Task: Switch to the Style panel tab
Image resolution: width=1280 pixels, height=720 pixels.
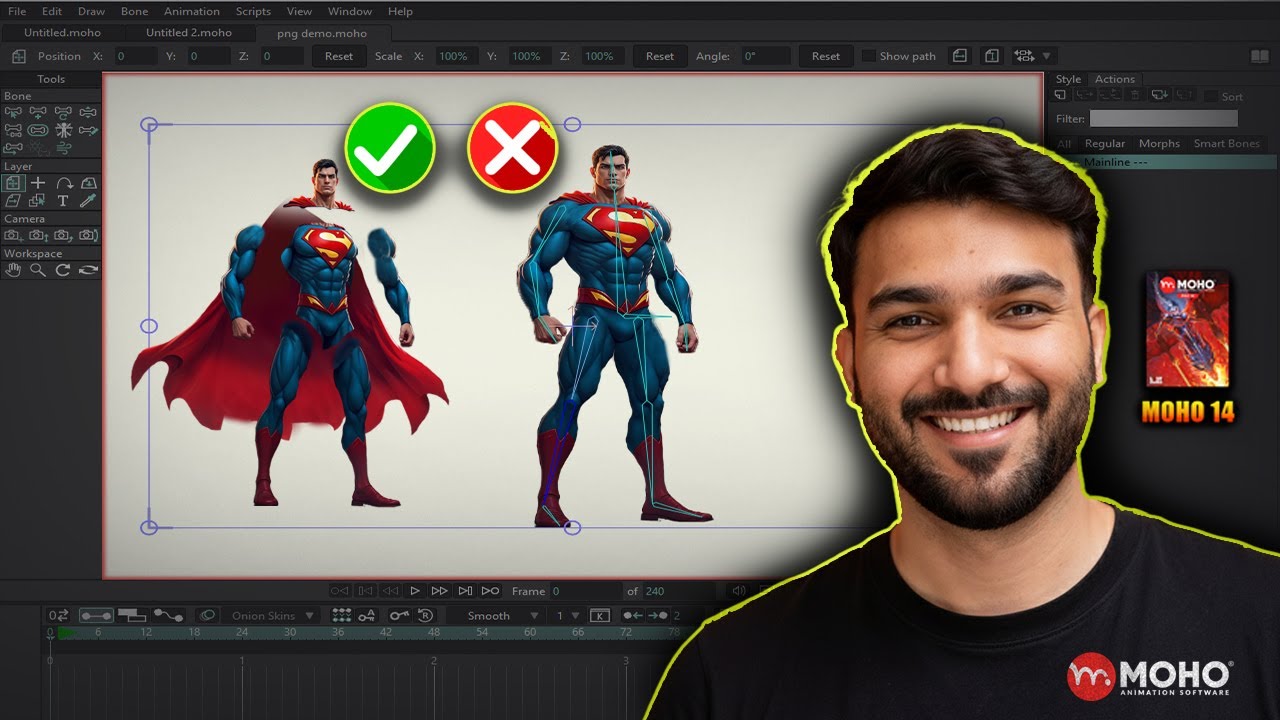Action: point(1068,79)
